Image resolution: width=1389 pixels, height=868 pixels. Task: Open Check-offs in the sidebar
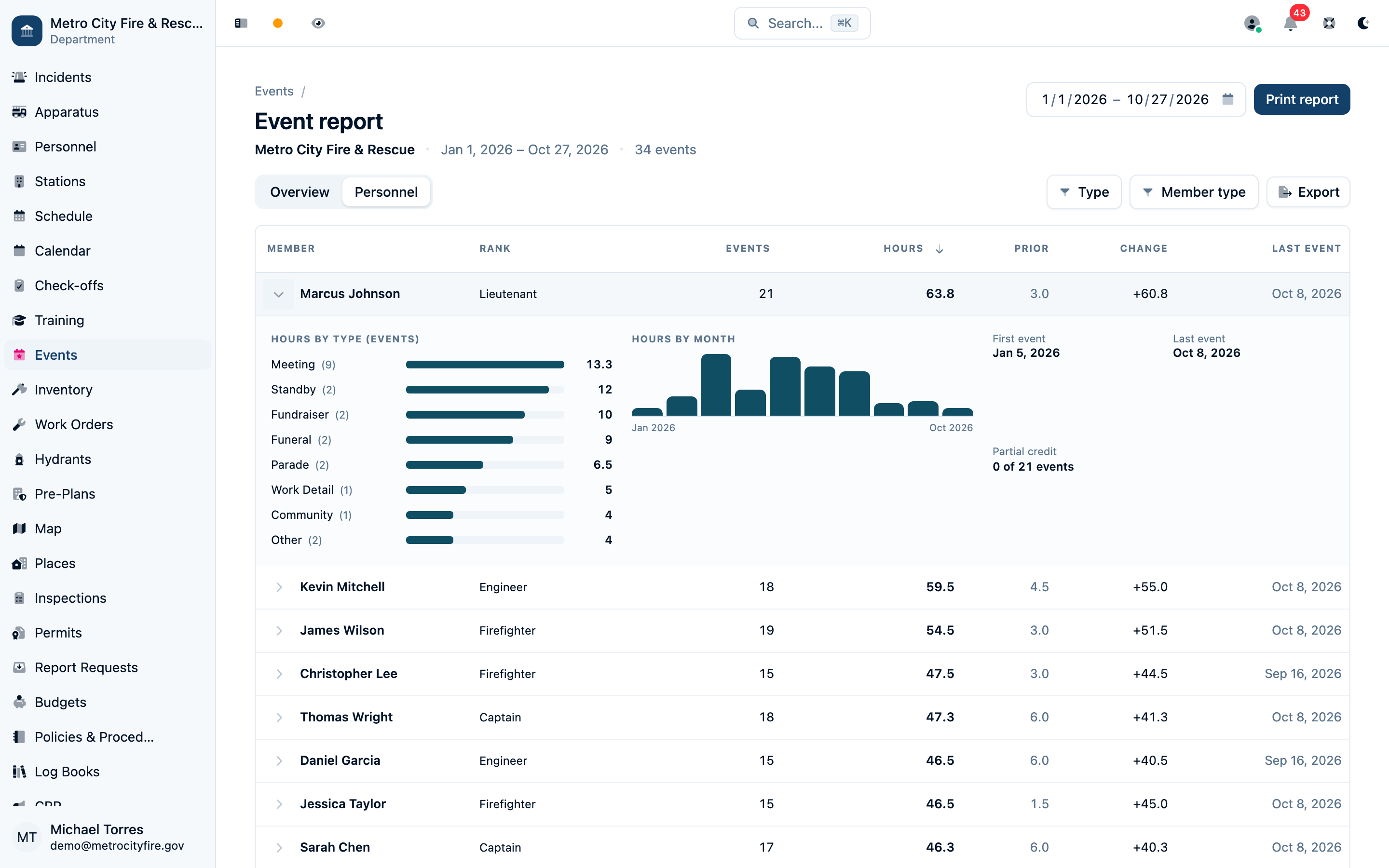coord(108,285)
